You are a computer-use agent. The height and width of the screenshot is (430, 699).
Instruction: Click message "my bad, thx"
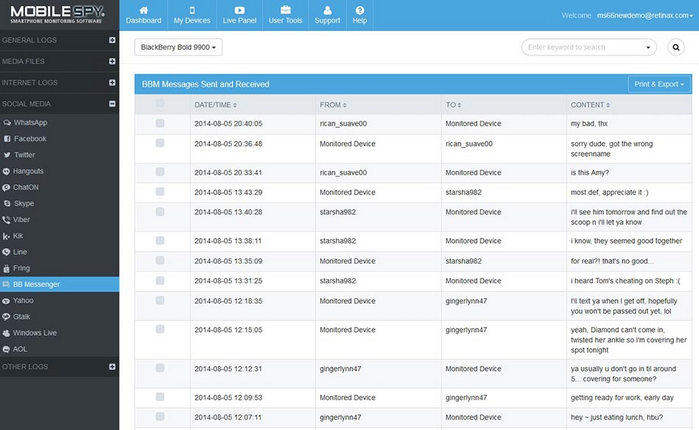pos(589,123)
